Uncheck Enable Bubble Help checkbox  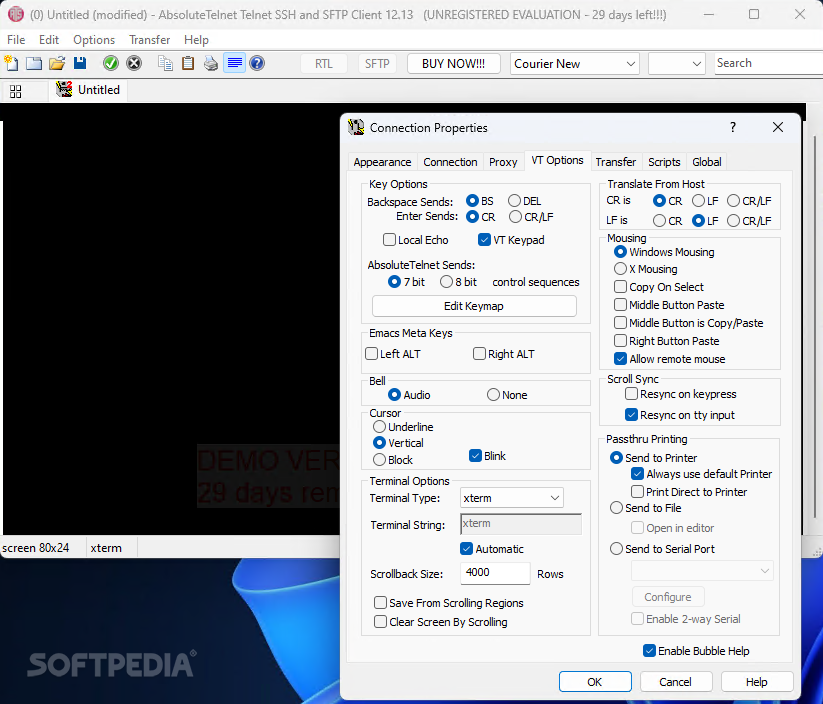pos(697,651)
